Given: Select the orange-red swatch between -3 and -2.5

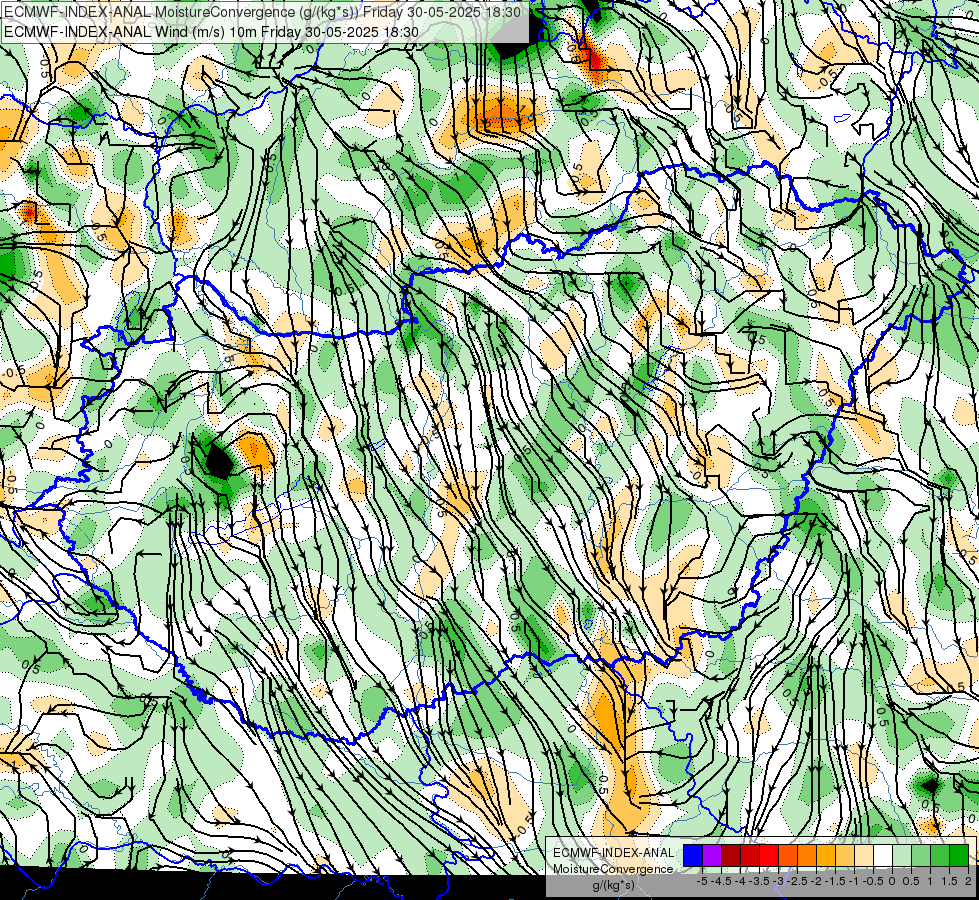Looking at the screenshot, I should point(788,856).
